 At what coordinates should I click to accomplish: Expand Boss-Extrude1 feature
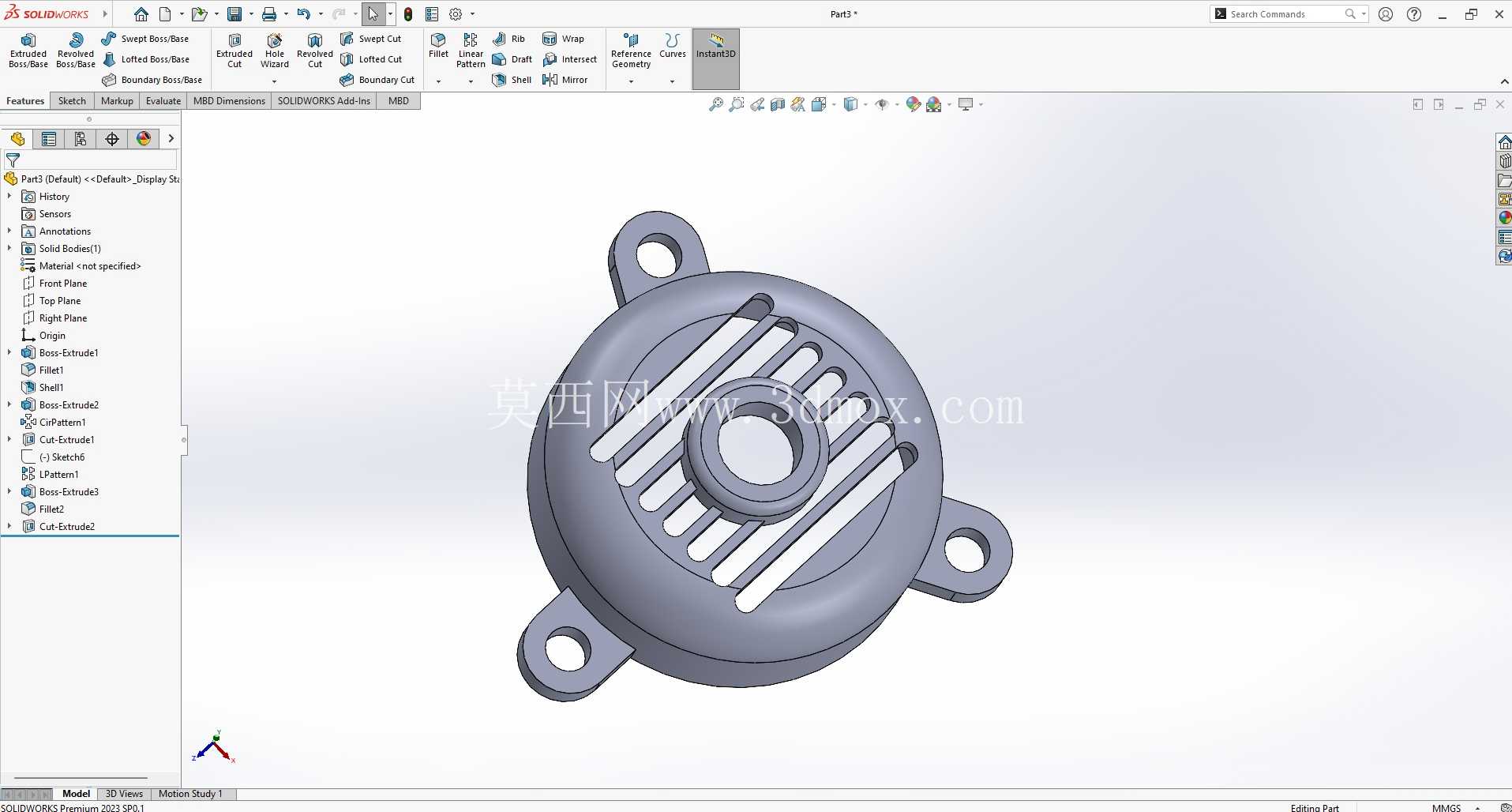[9, 353]
